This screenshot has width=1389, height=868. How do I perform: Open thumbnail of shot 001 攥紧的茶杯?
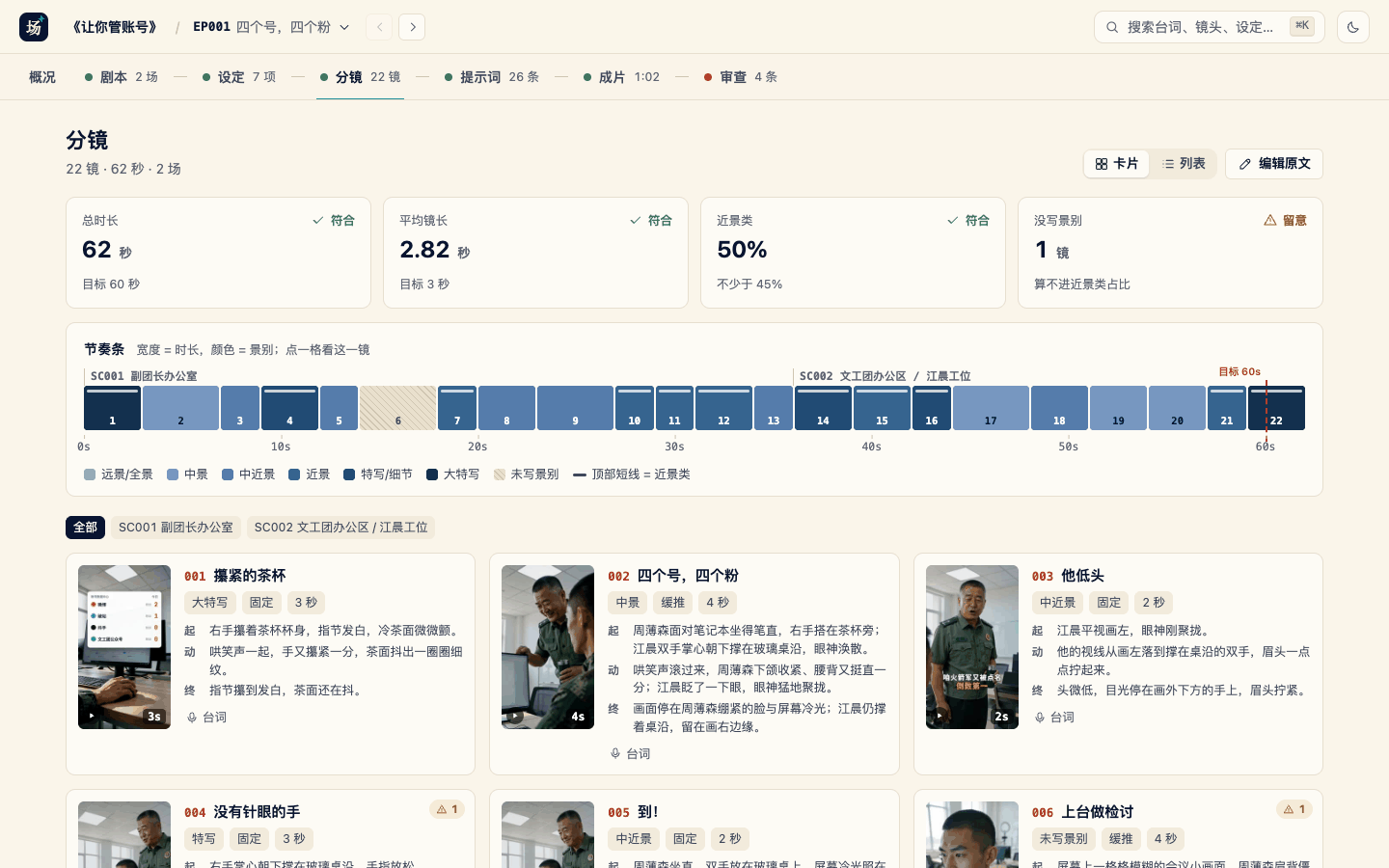pyautogui.click(x=124, y=647)
